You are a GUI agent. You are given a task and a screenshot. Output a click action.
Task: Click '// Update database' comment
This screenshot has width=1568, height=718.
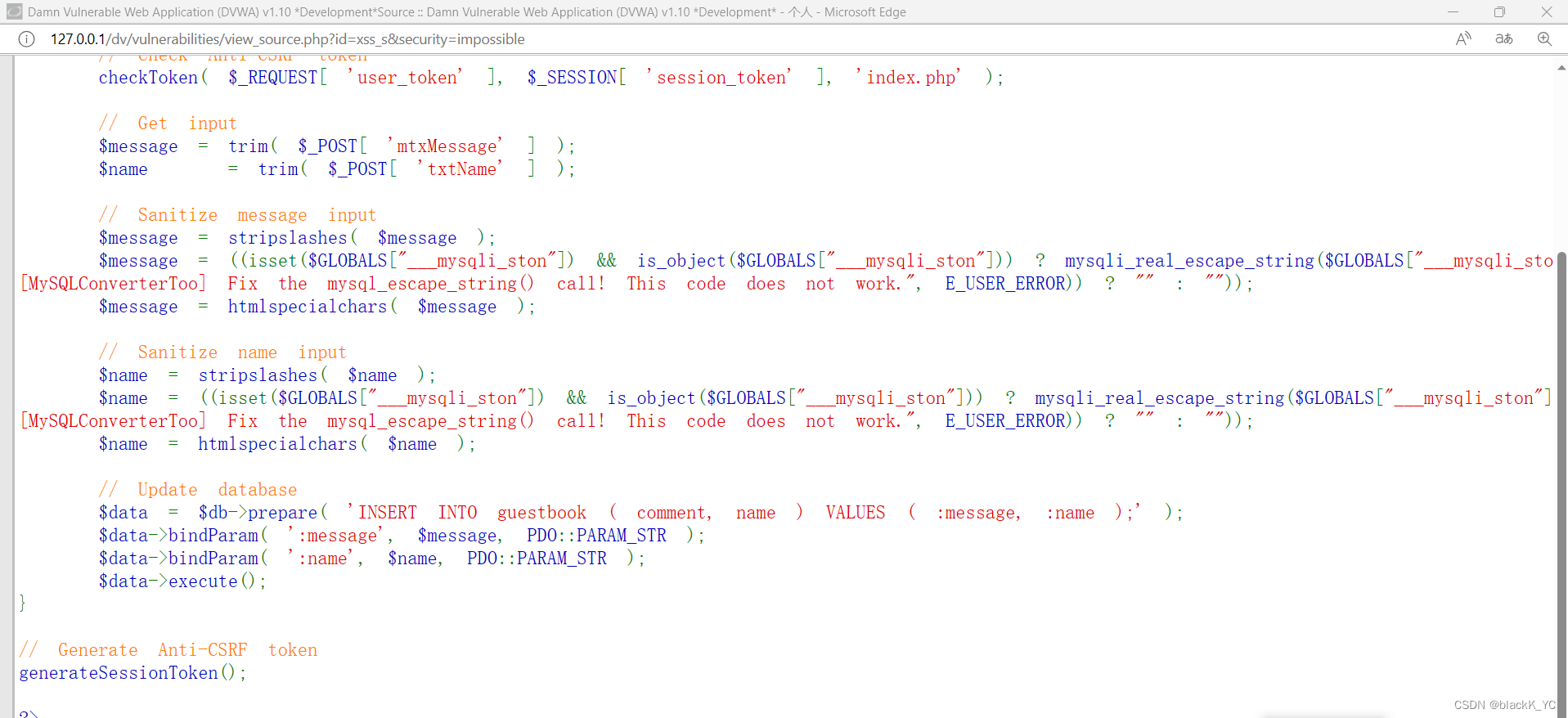pos(198,490)
